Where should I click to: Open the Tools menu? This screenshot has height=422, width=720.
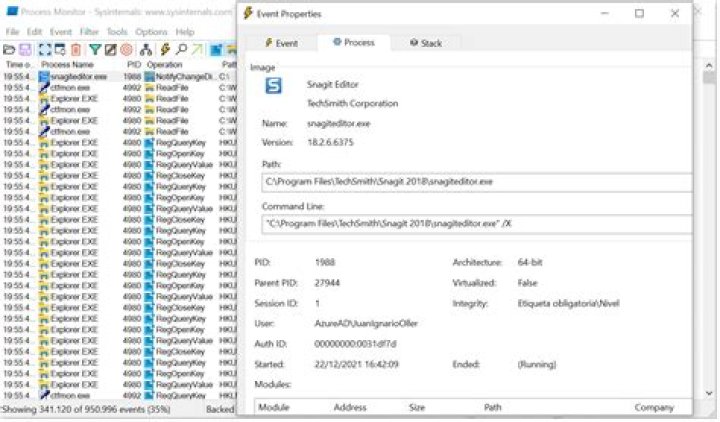117,32
